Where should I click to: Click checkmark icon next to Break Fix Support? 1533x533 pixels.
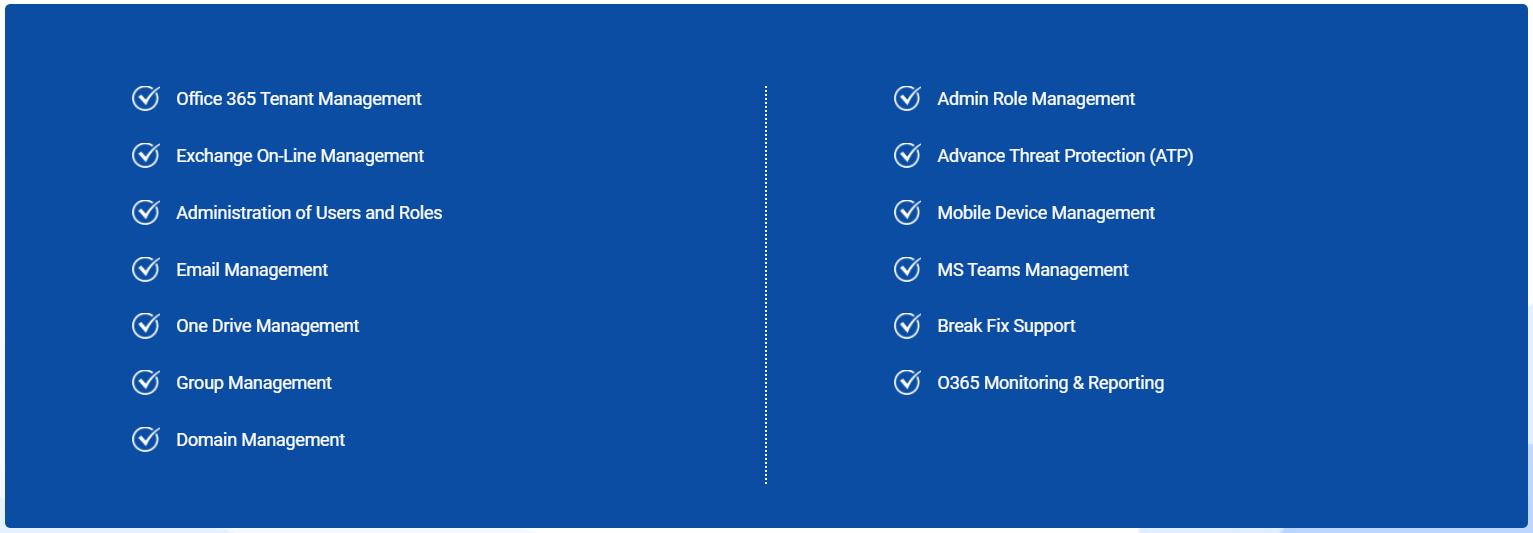pyautogui.click(x=907, y=325)
